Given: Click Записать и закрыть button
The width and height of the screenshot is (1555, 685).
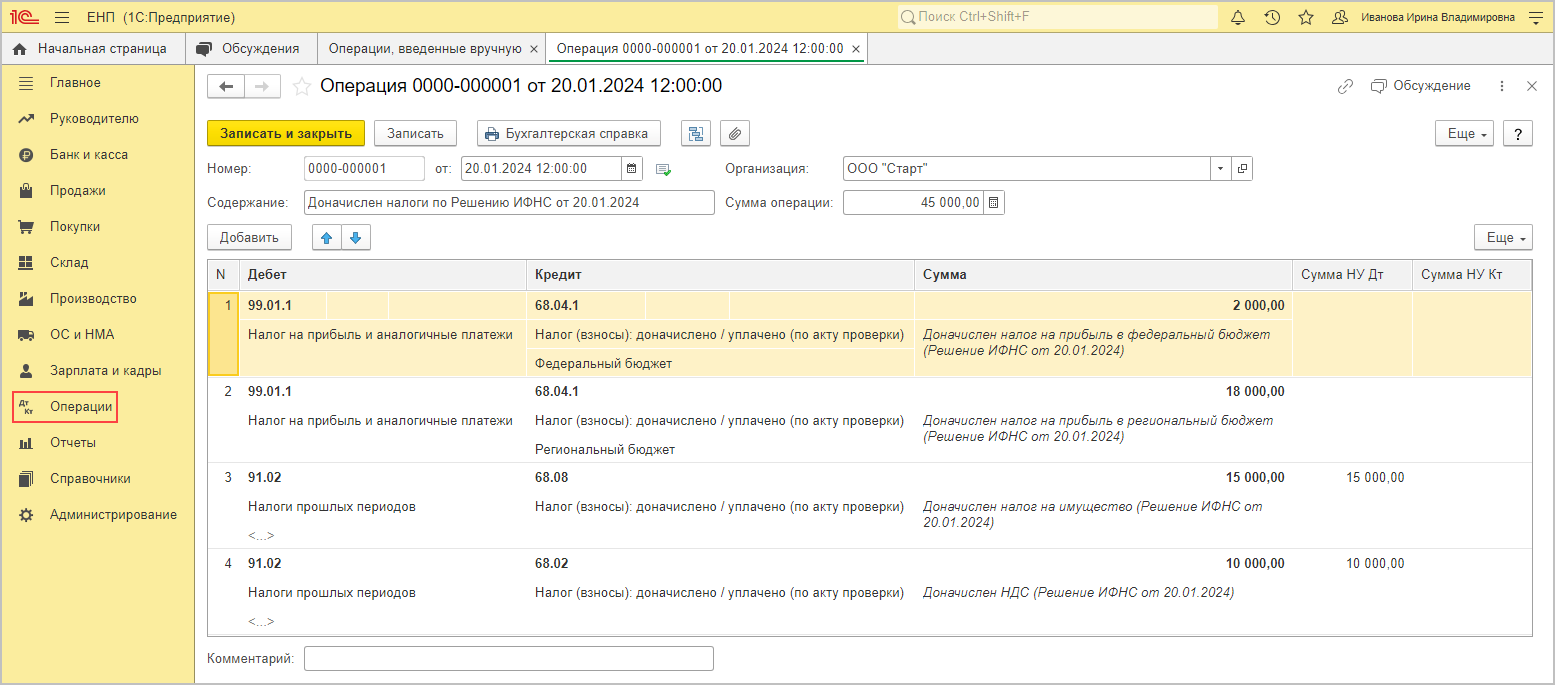Looking at the screenshot, I should click(x=286, y=133).
